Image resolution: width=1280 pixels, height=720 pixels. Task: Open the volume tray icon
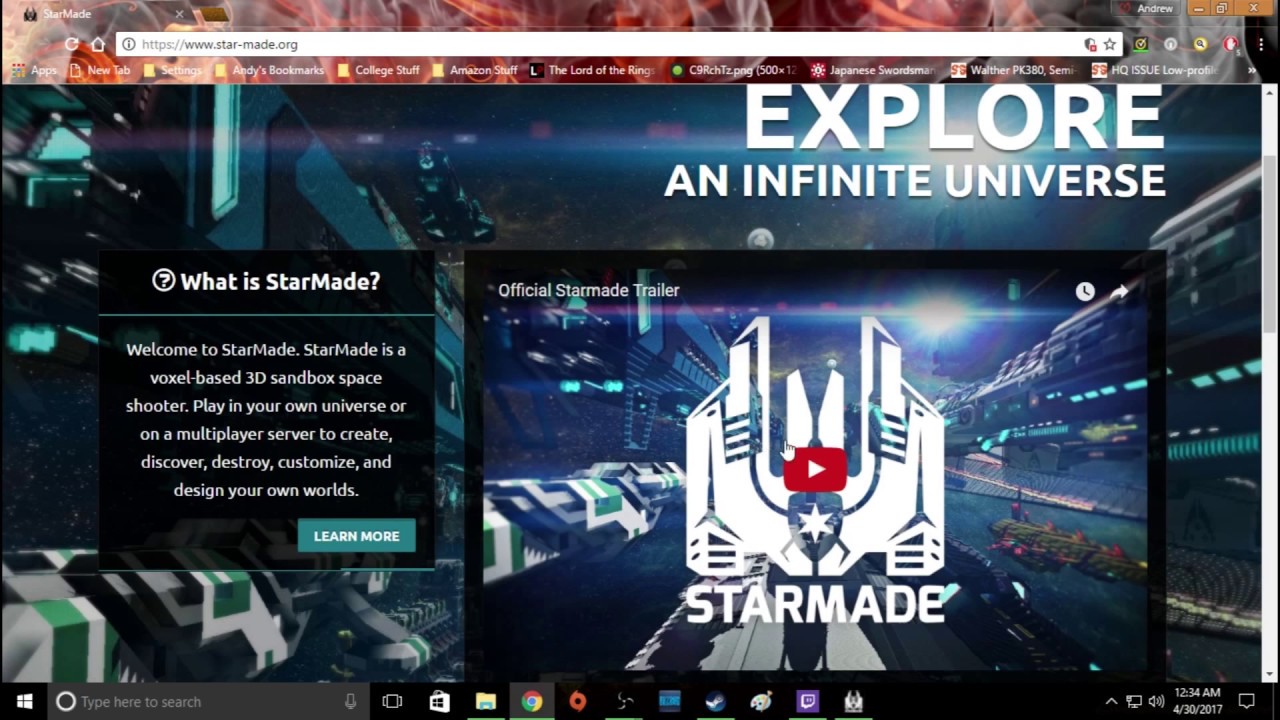tap(1157, 701)
